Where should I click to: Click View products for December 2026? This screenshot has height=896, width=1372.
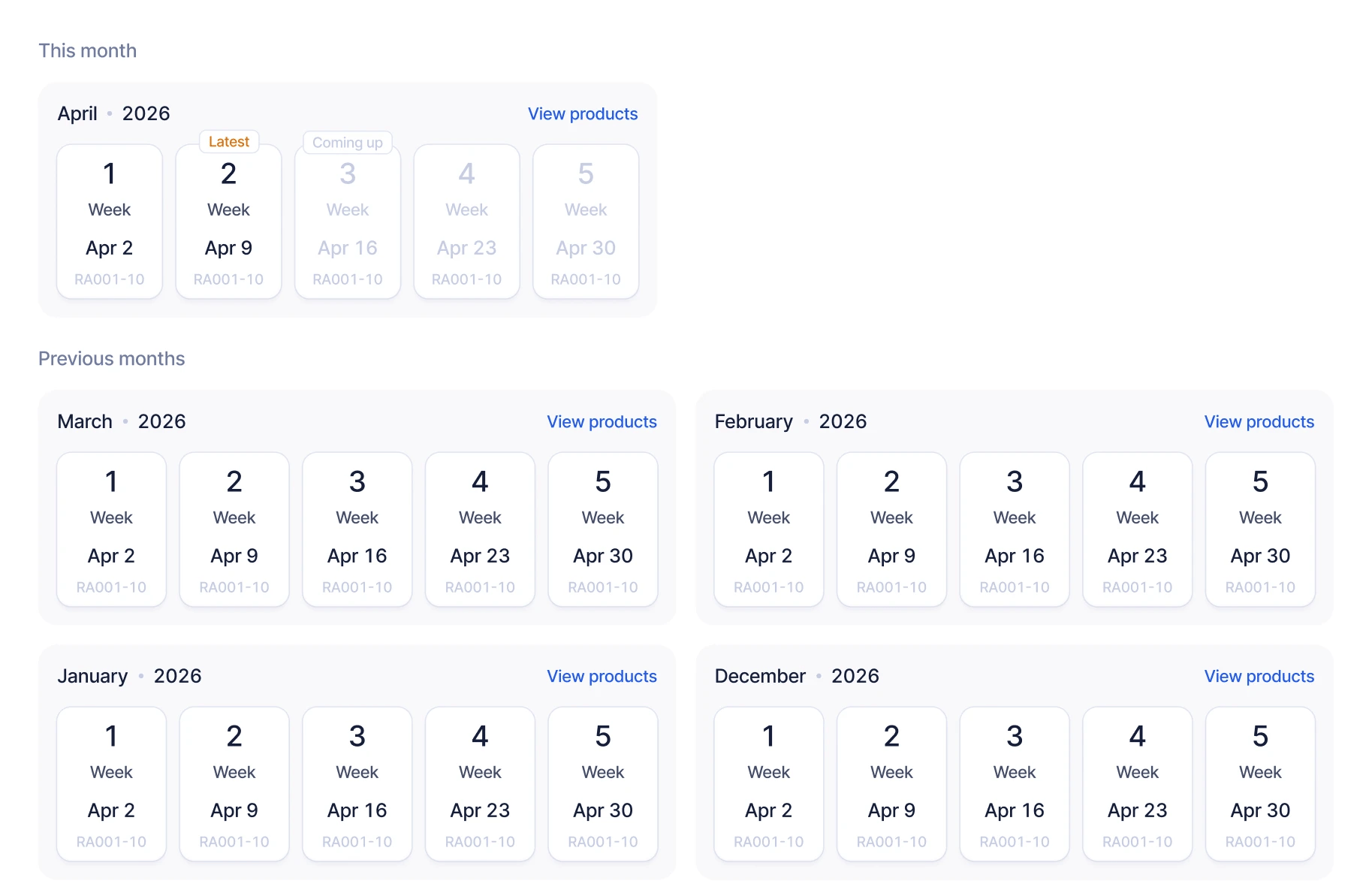pyautogui.click(x=1259, y=677)
